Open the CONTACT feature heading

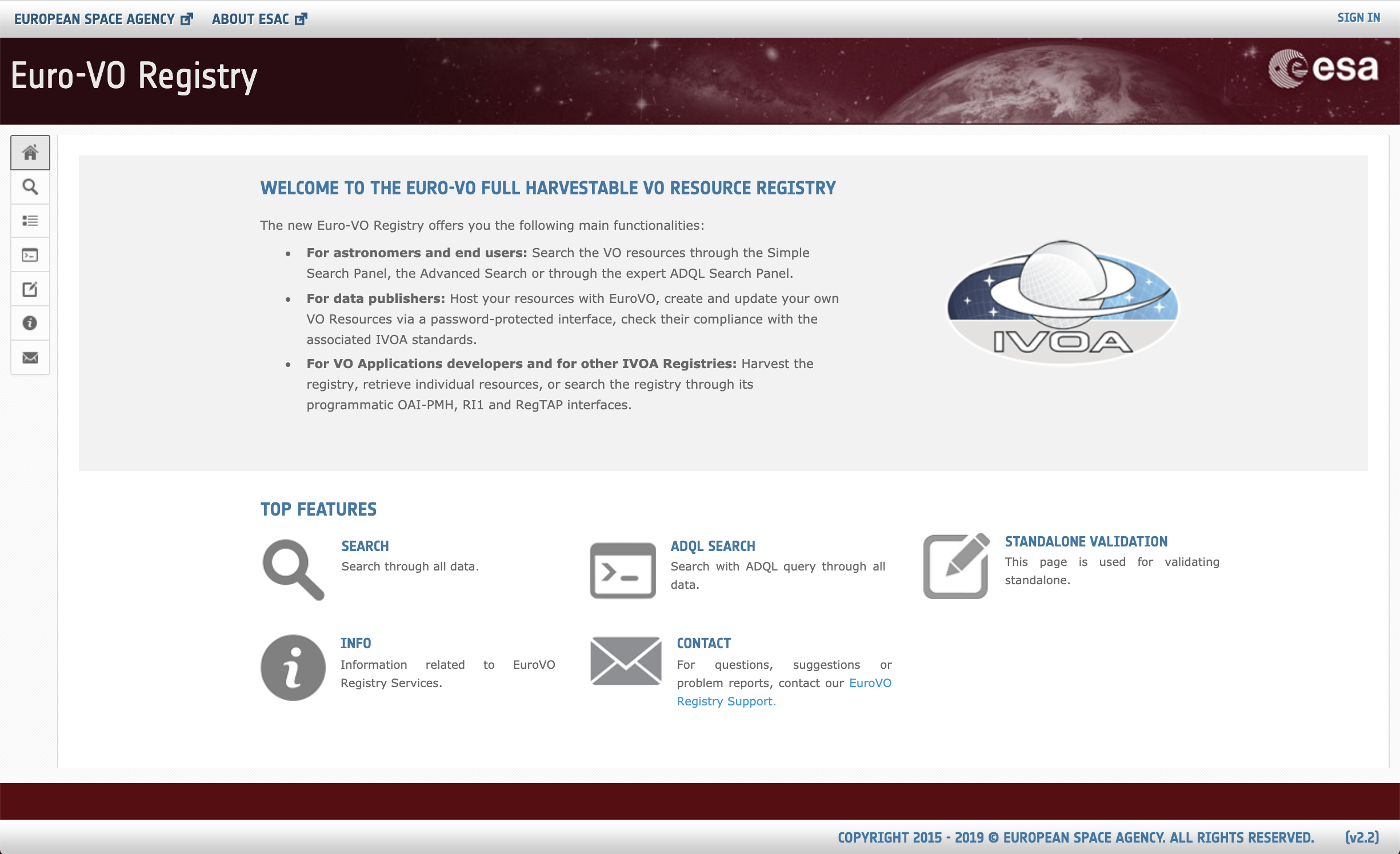tap(703, 643)
